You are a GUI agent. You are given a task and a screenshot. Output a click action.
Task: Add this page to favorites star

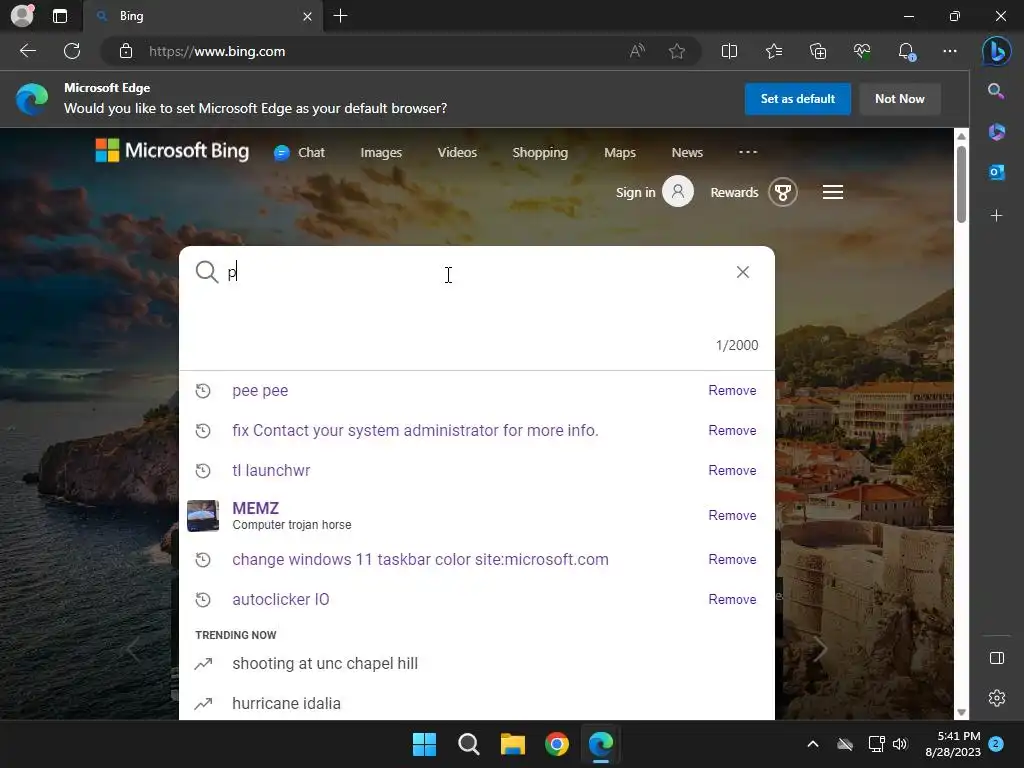pos(677,51)
